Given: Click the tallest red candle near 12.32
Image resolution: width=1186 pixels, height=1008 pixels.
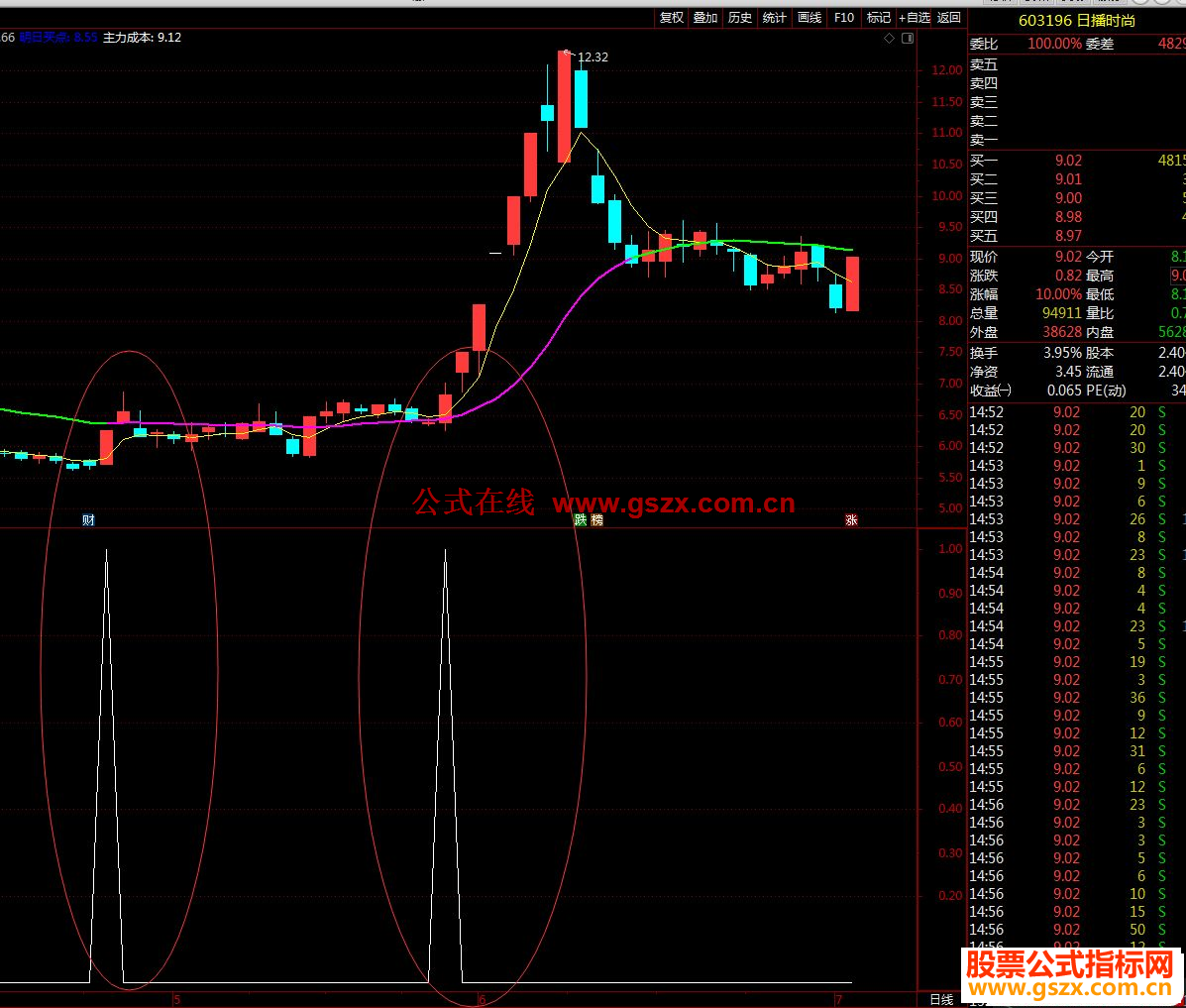Looking at the screenshot, I should point(564,107).
